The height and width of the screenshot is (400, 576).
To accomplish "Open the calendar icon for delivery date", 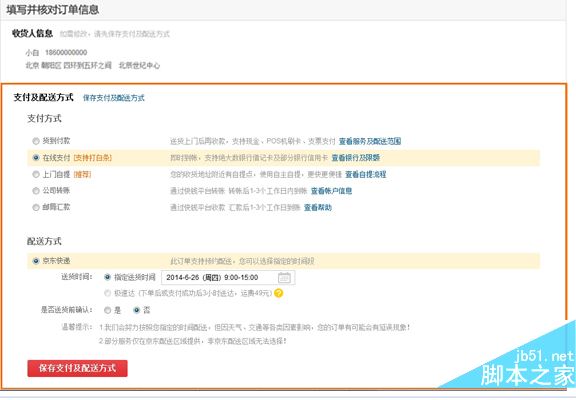I will pyautogui.click(x=284, y=278).
